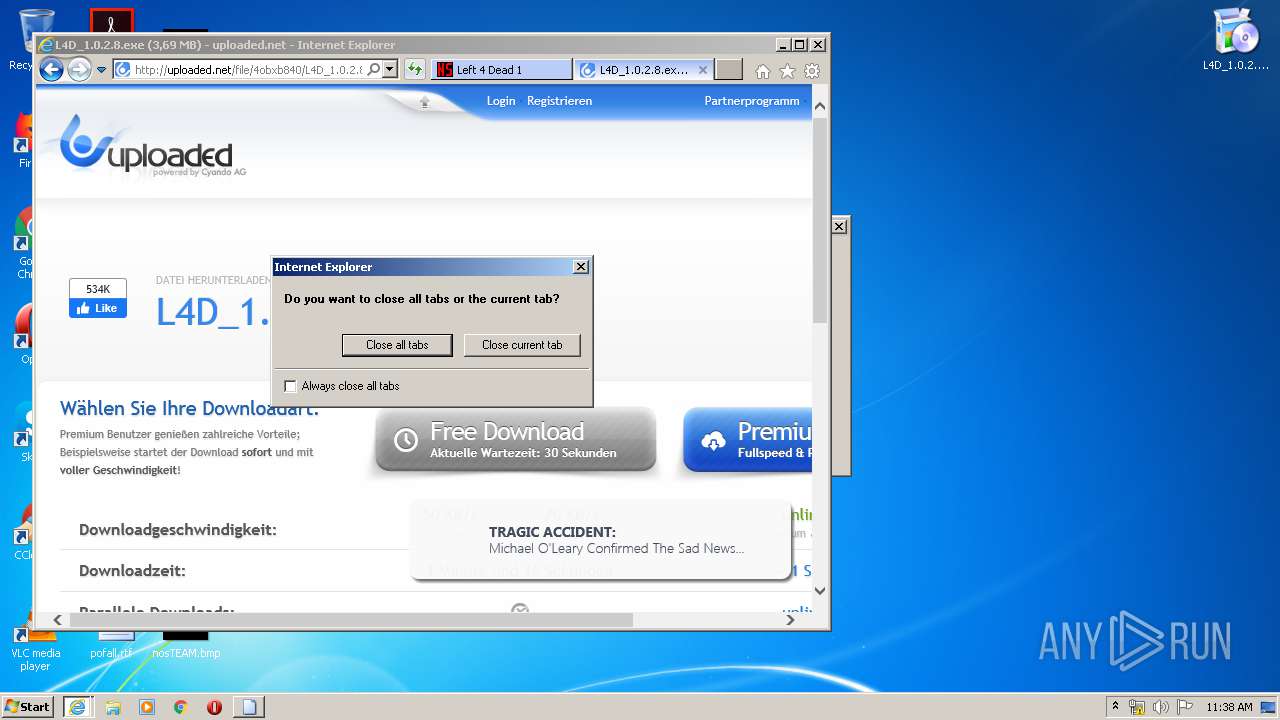Click the vertical scrollbar down arrow

(x=820, y=591)
